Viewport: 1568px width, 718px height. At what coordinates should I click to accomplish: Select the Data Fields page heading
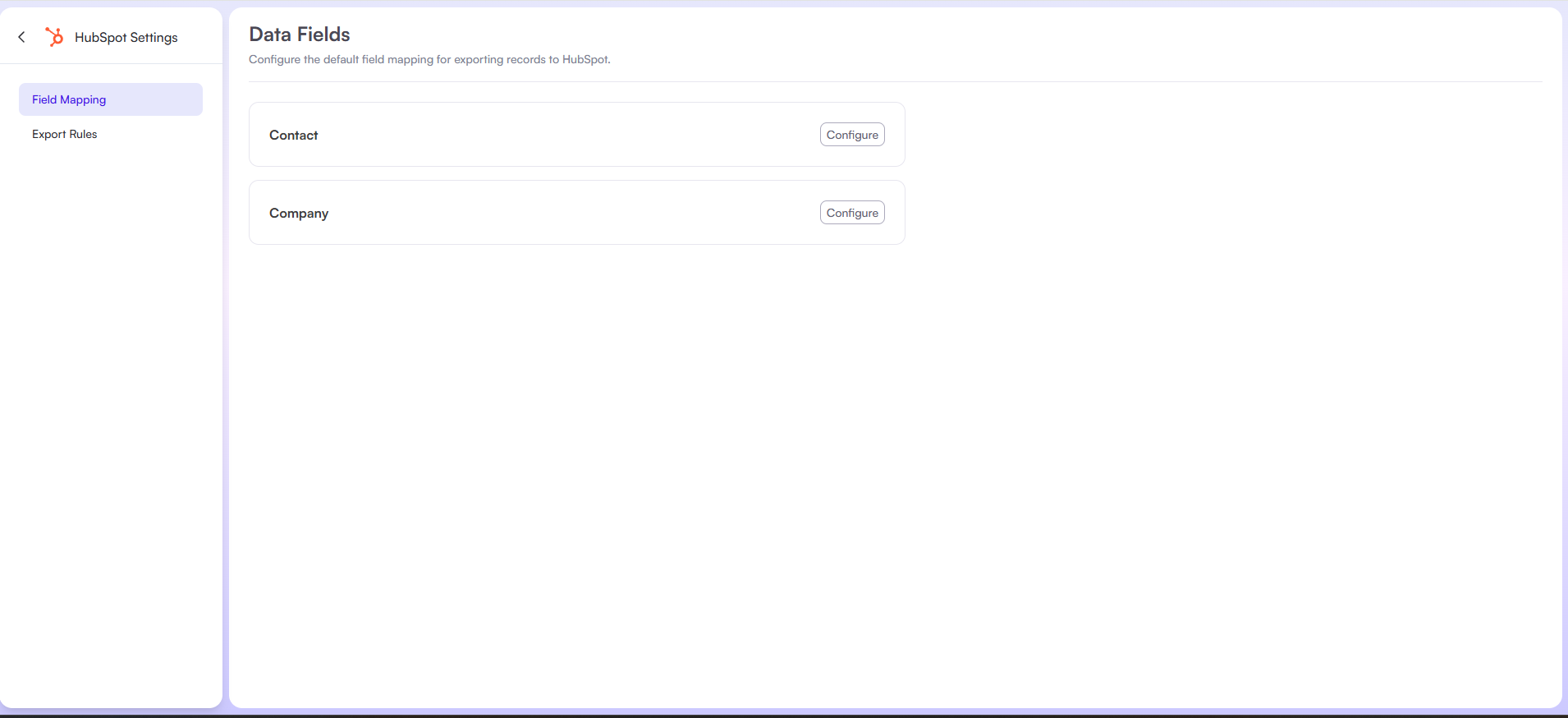point(300,35)
